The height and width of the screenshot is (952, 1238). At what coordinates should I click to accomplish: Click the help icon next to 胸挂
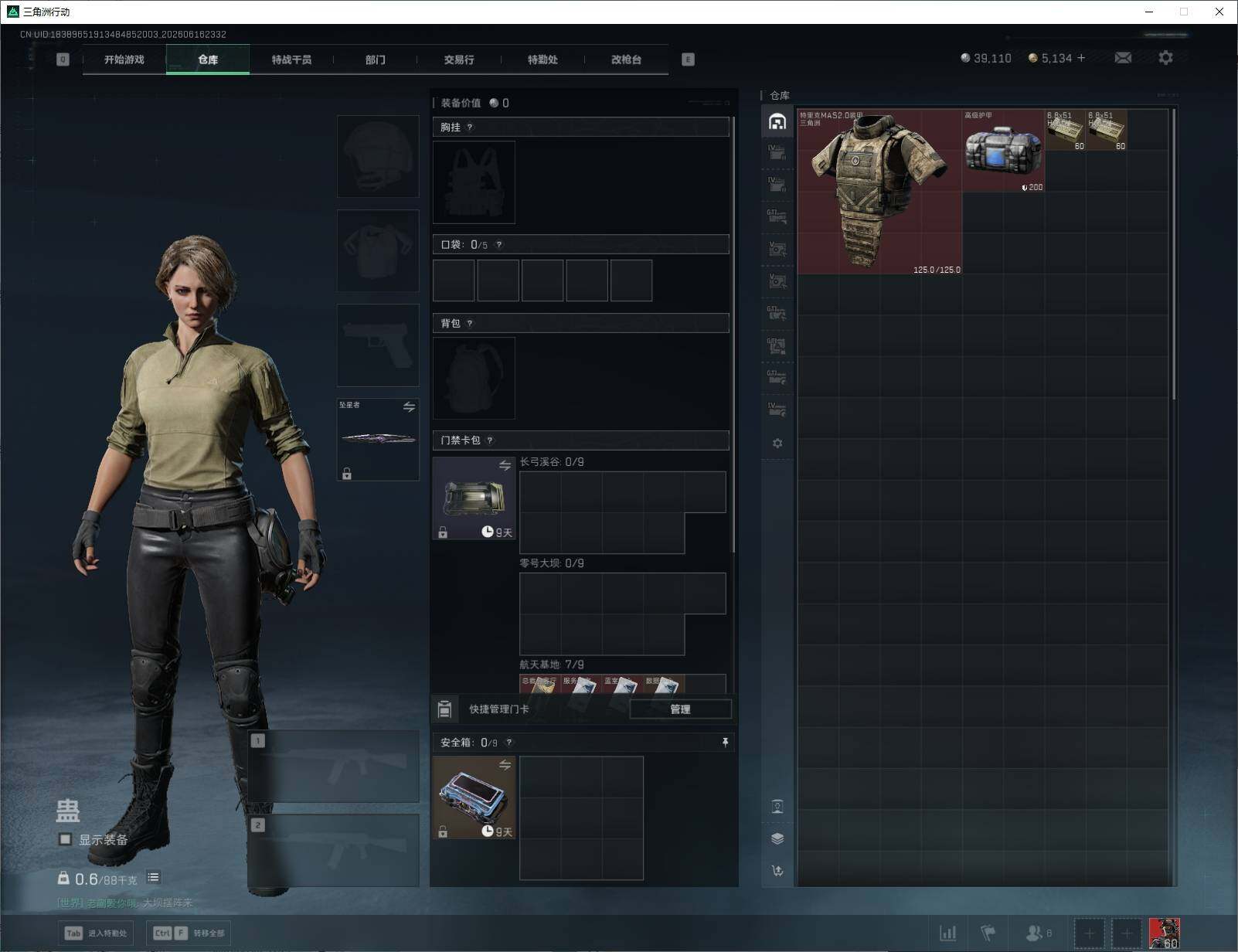(470, 127)
